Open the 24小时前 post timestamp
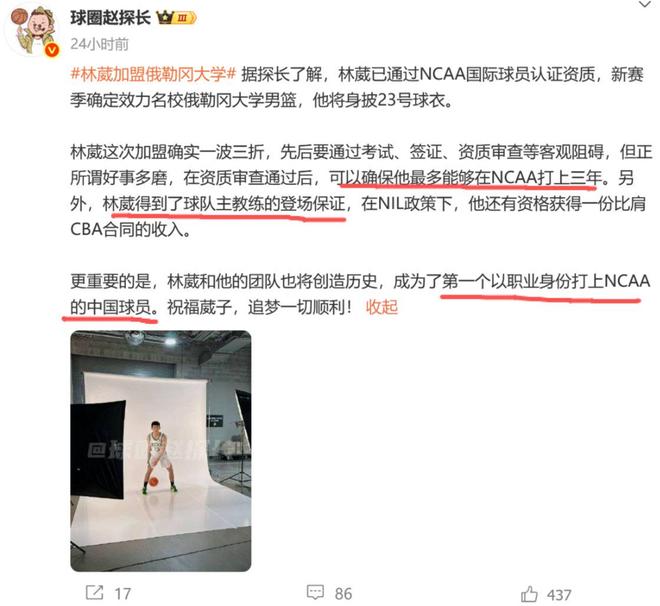Viewport: 660px width, 606px height. 99,44
